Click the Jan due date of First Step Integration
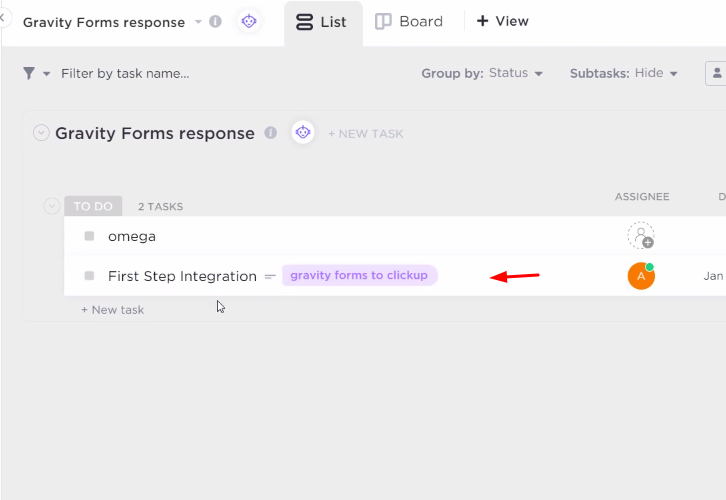This screenshot has height=500, width=726. tap(713, 276)
